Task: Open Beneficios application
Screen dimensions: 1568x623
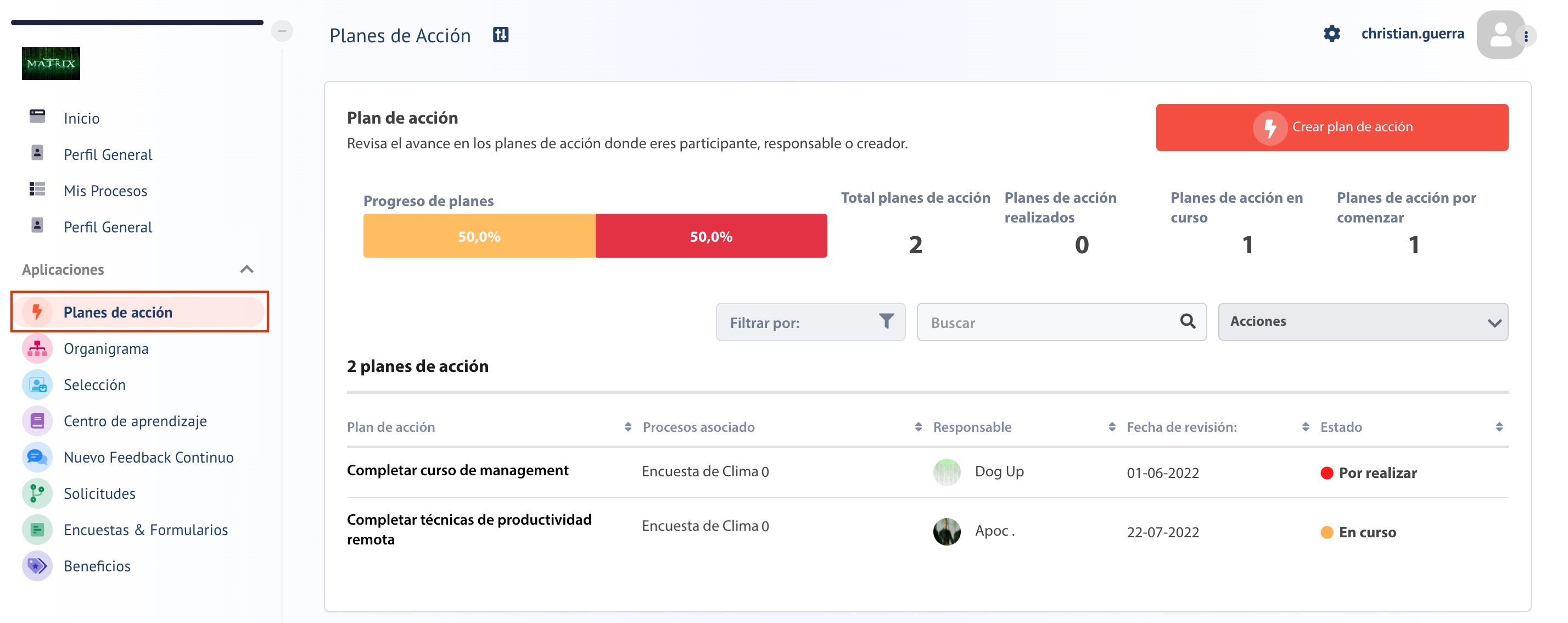Action: point(97,566)
